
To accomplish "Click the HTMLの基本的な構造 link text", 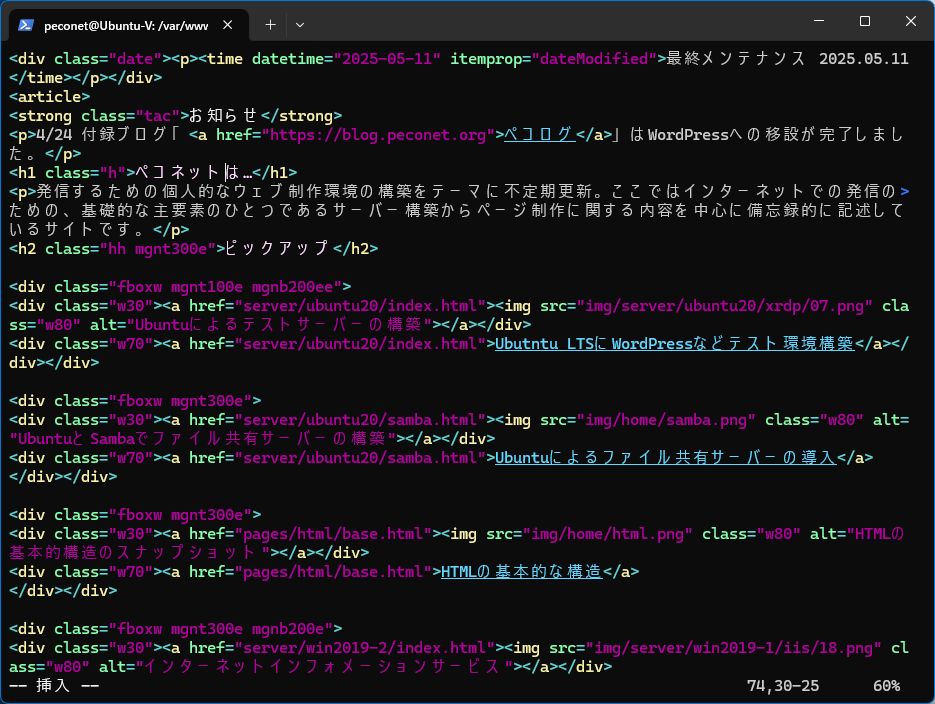I will click(522, 572).
